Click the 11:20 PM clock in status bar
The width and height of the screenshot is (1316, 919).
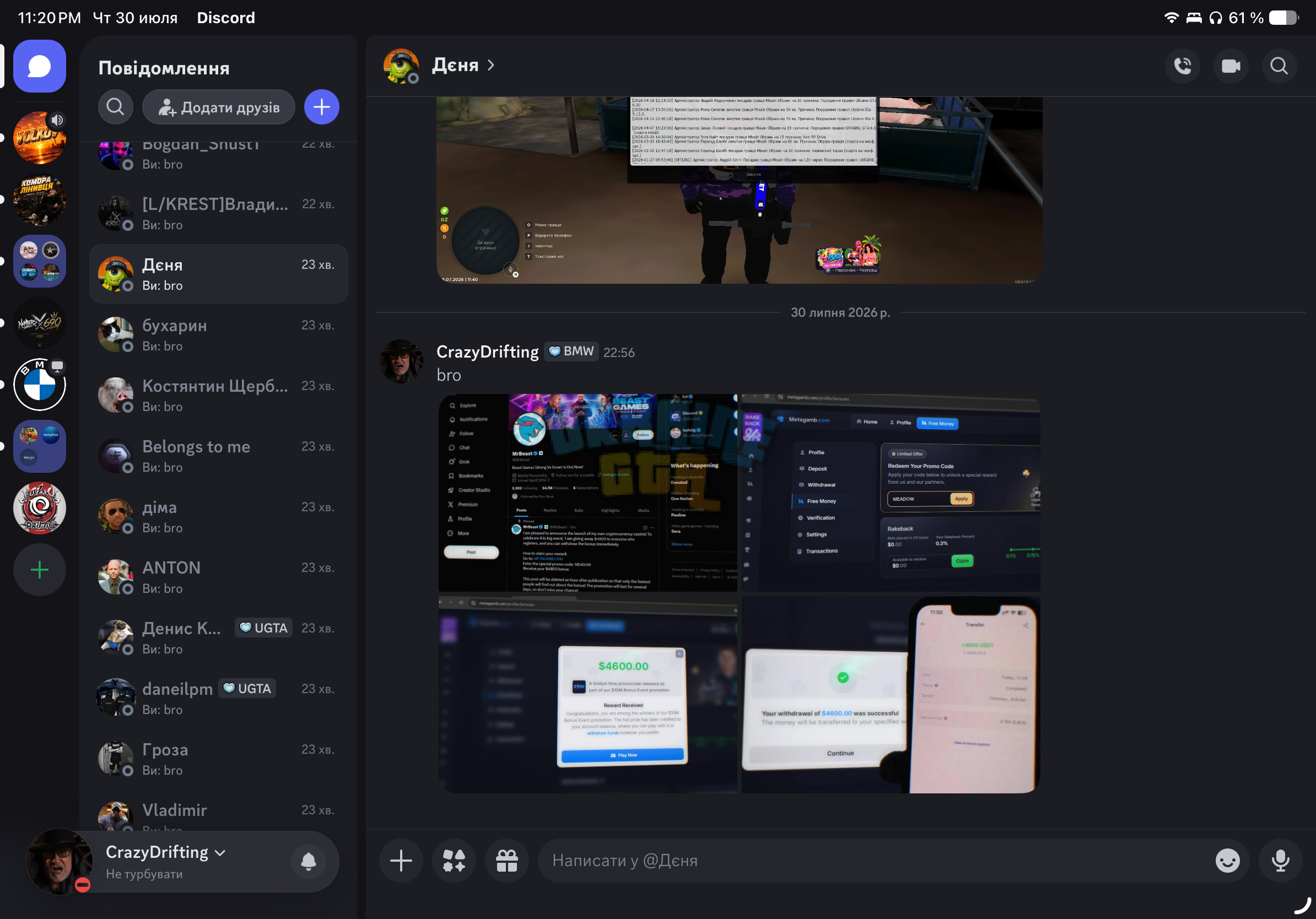pyautogui.click(x=49, y=18)
